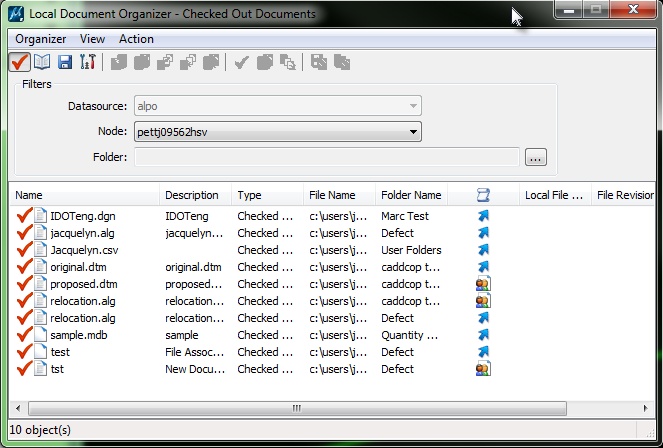
Task: Click the document icon of jacquelyn.alg
Action: tap(40, 233)
